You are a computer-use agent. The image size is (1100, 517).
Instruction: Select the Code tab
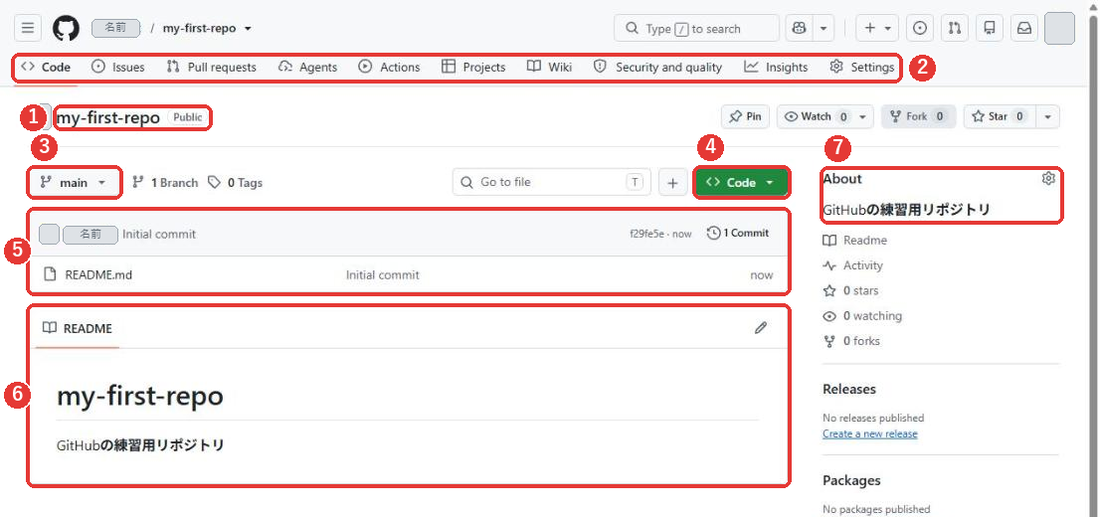46,67
